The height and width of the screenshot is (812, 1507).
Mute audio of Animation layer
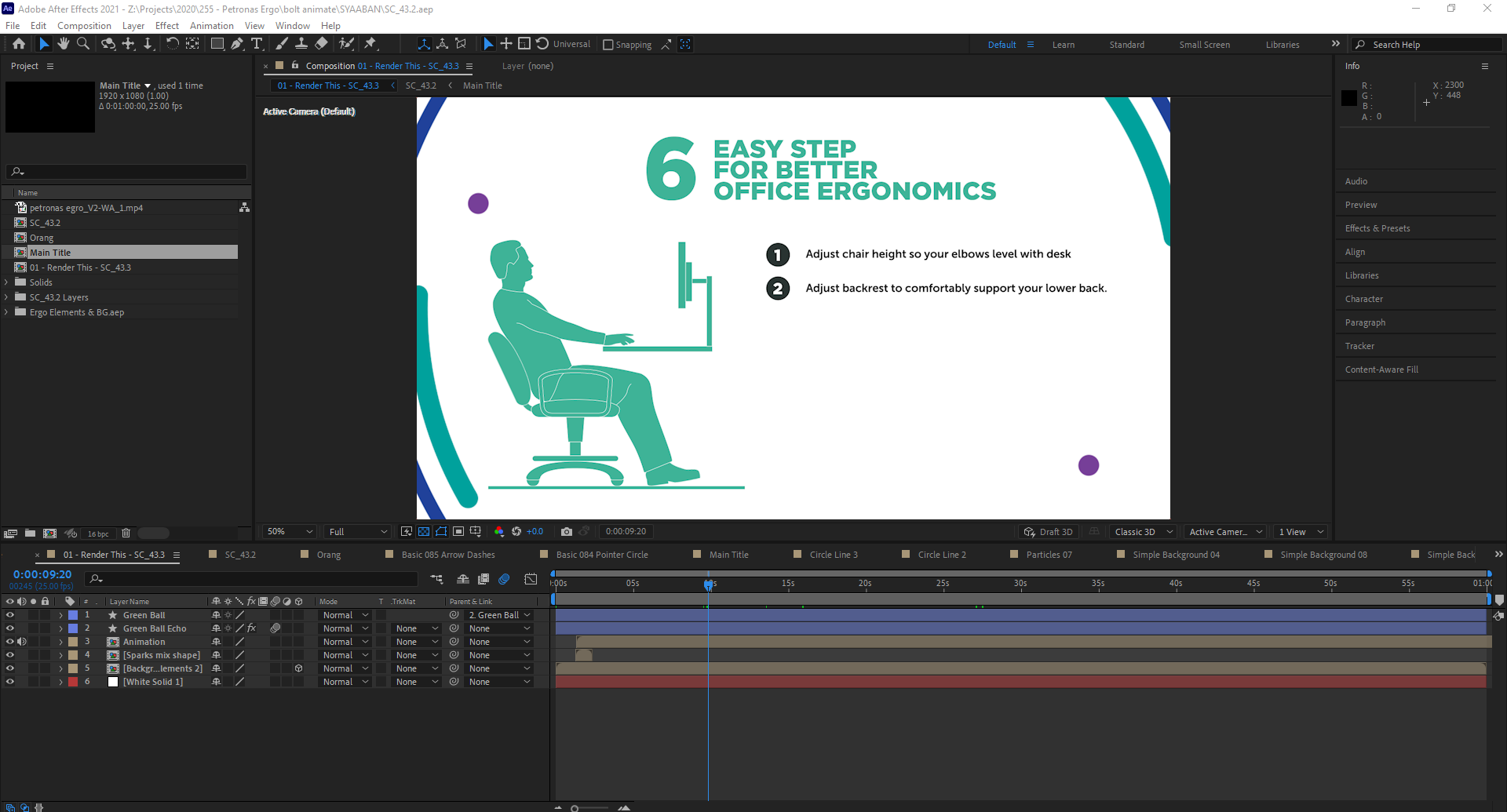[22, 642]
